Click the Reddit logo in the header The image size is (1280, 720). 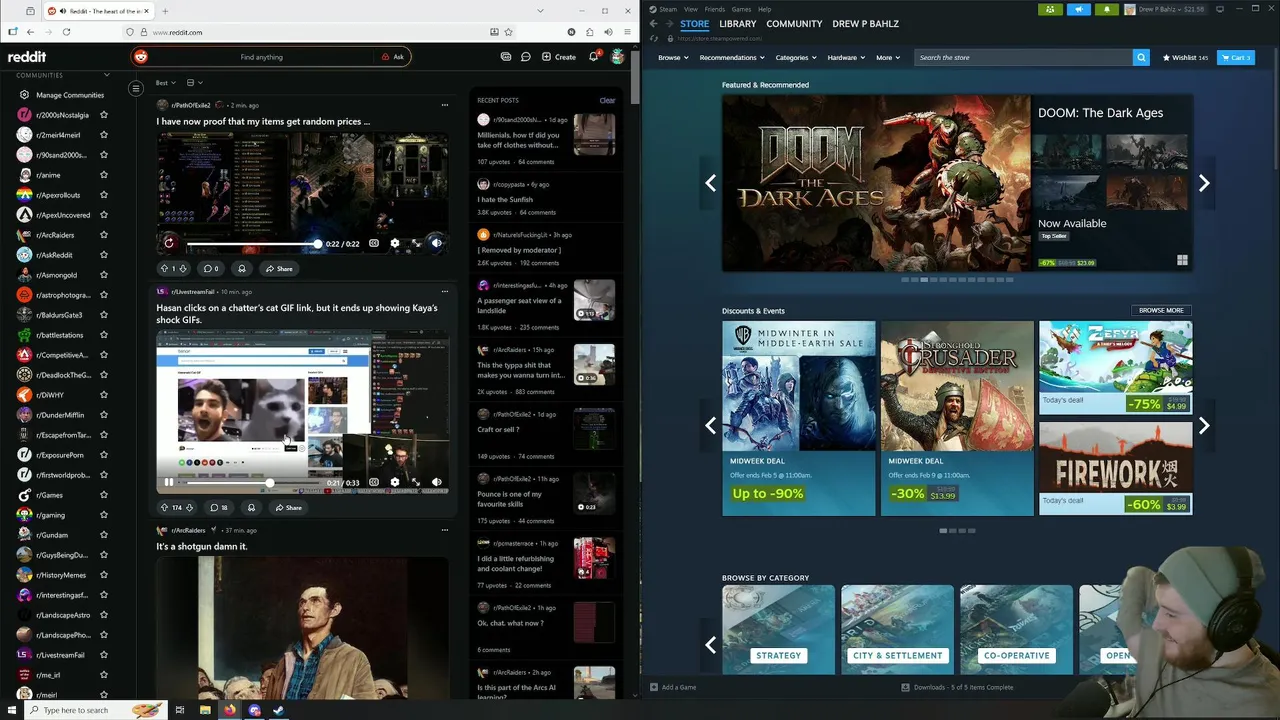27,57
